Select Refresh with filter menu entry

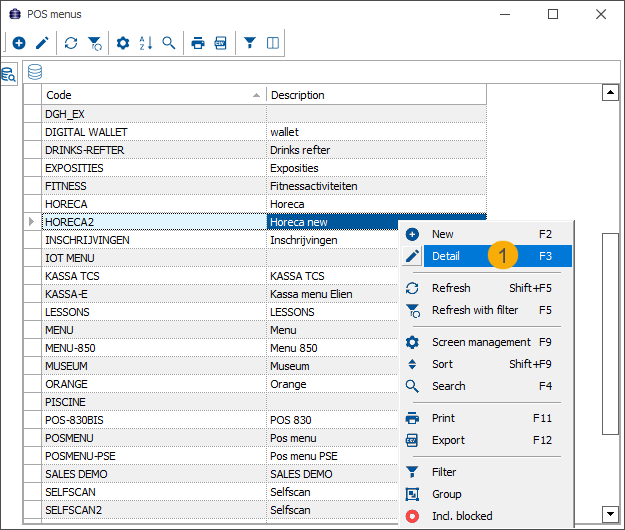474,310
